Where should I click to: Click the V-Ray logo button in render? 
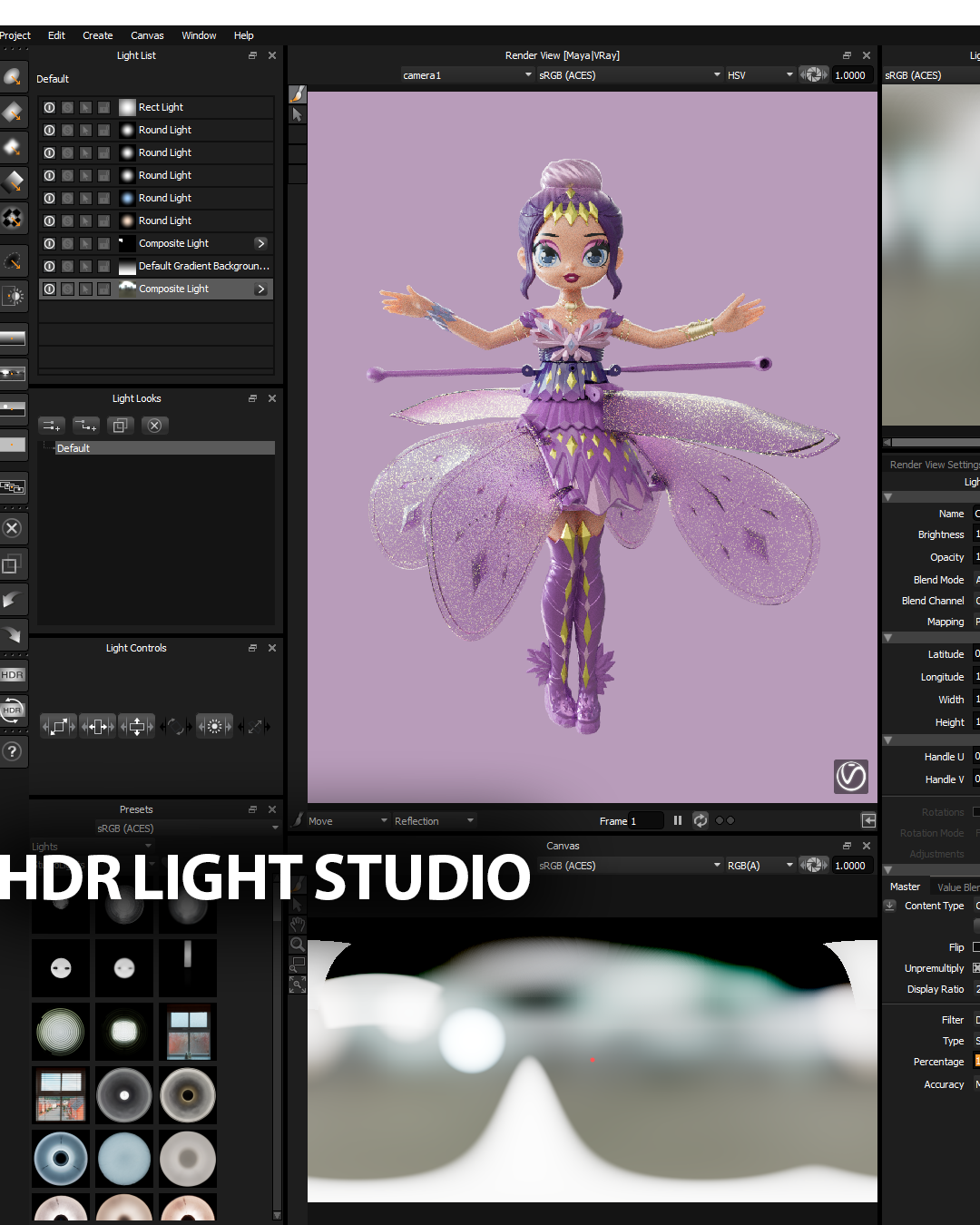tap(851, 776)
